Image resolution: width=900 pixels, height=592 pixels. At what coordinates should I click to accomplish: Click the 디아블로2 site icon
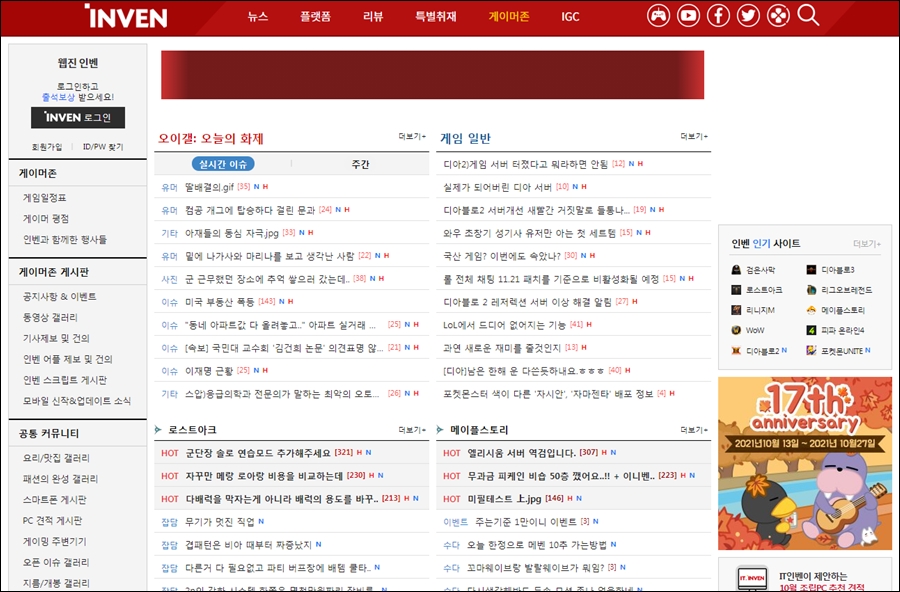736,350
